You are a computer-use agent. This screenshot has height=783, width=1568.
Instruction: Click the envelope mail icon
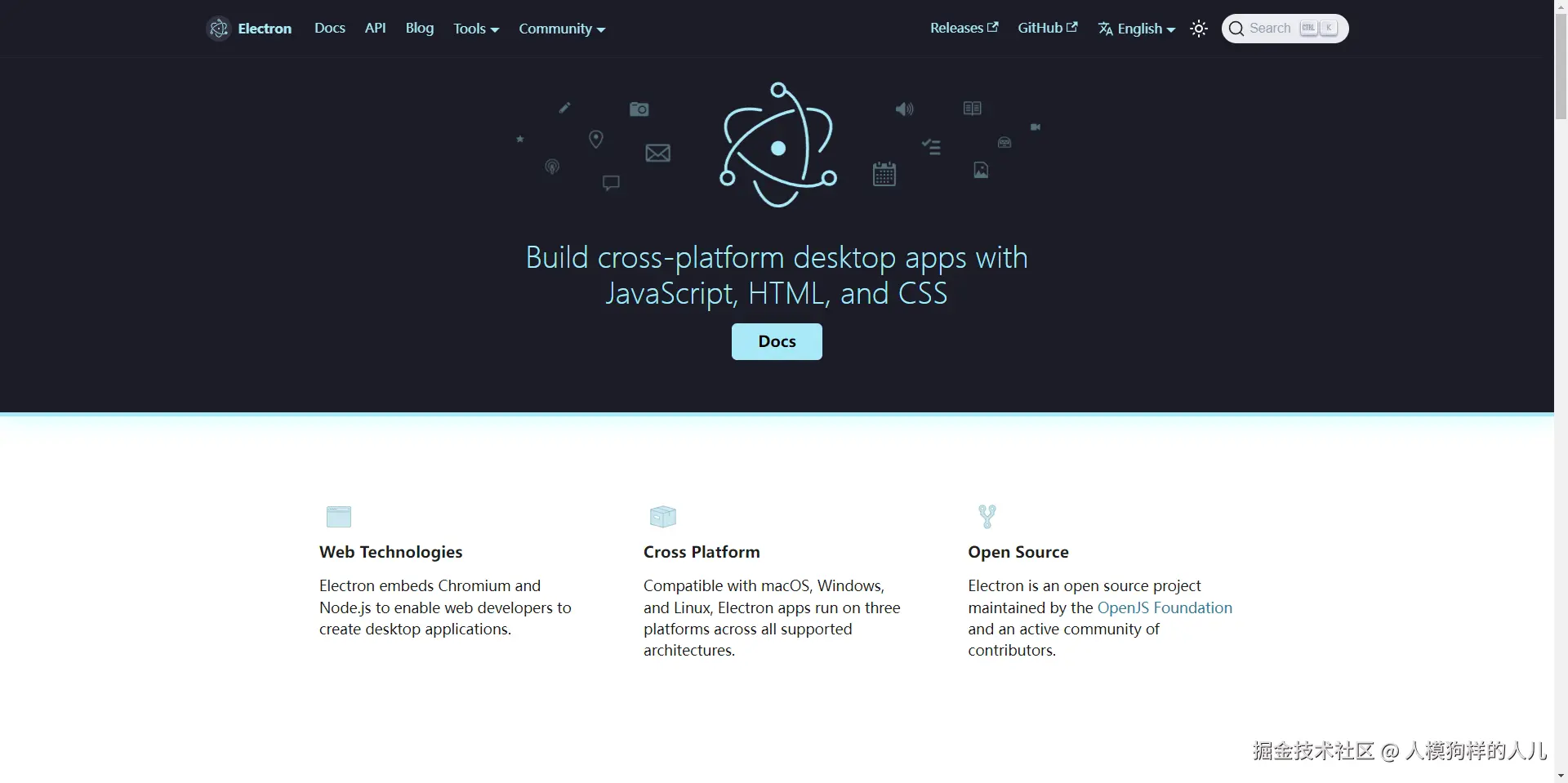pos(657,153)
